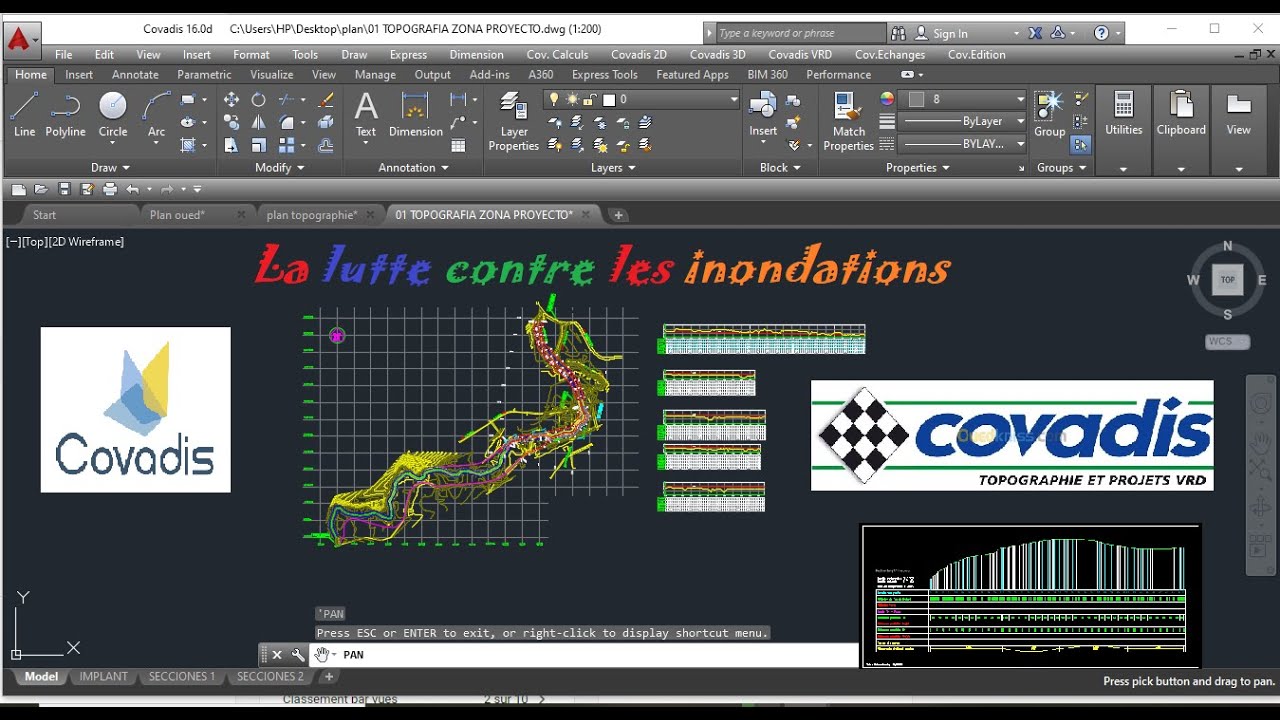
Task: Switch to the IMPLANT layout tab
Action: [x=104, y=677]
